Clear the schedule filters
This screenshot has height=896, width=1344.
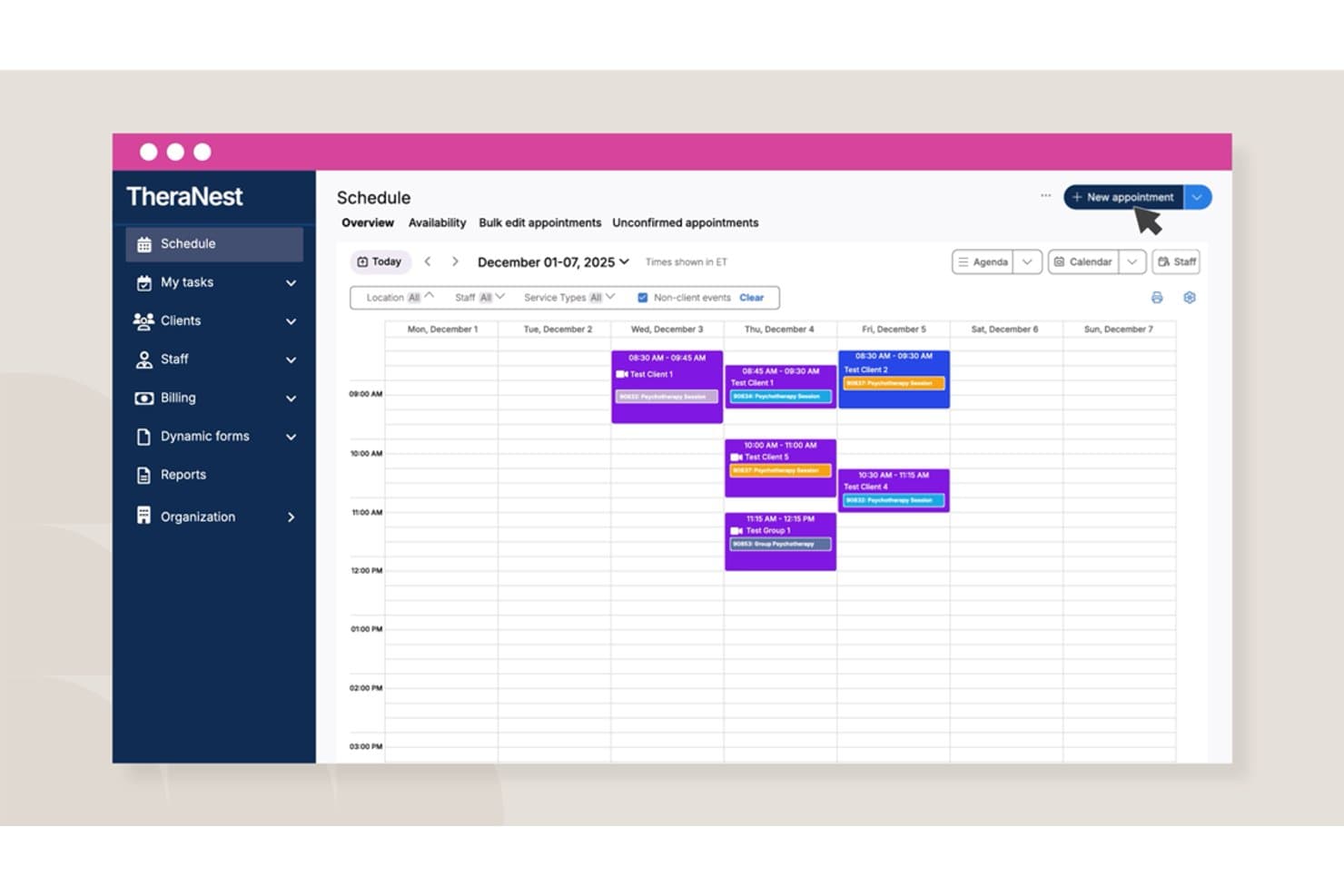coord(752,298)
